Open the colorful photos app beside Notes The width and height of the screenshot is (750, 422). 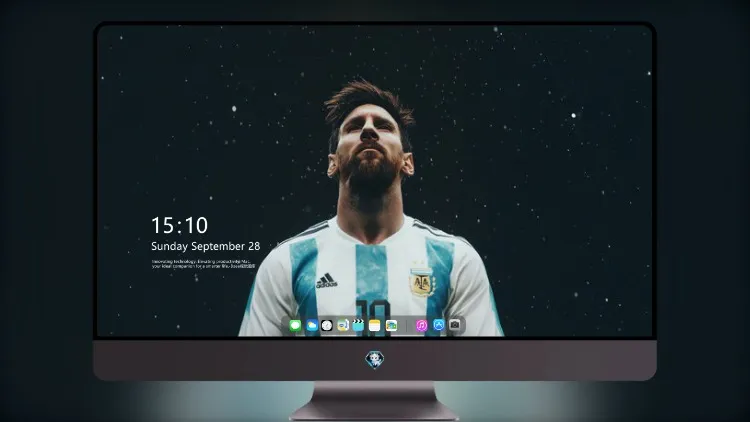click(391, 326)
